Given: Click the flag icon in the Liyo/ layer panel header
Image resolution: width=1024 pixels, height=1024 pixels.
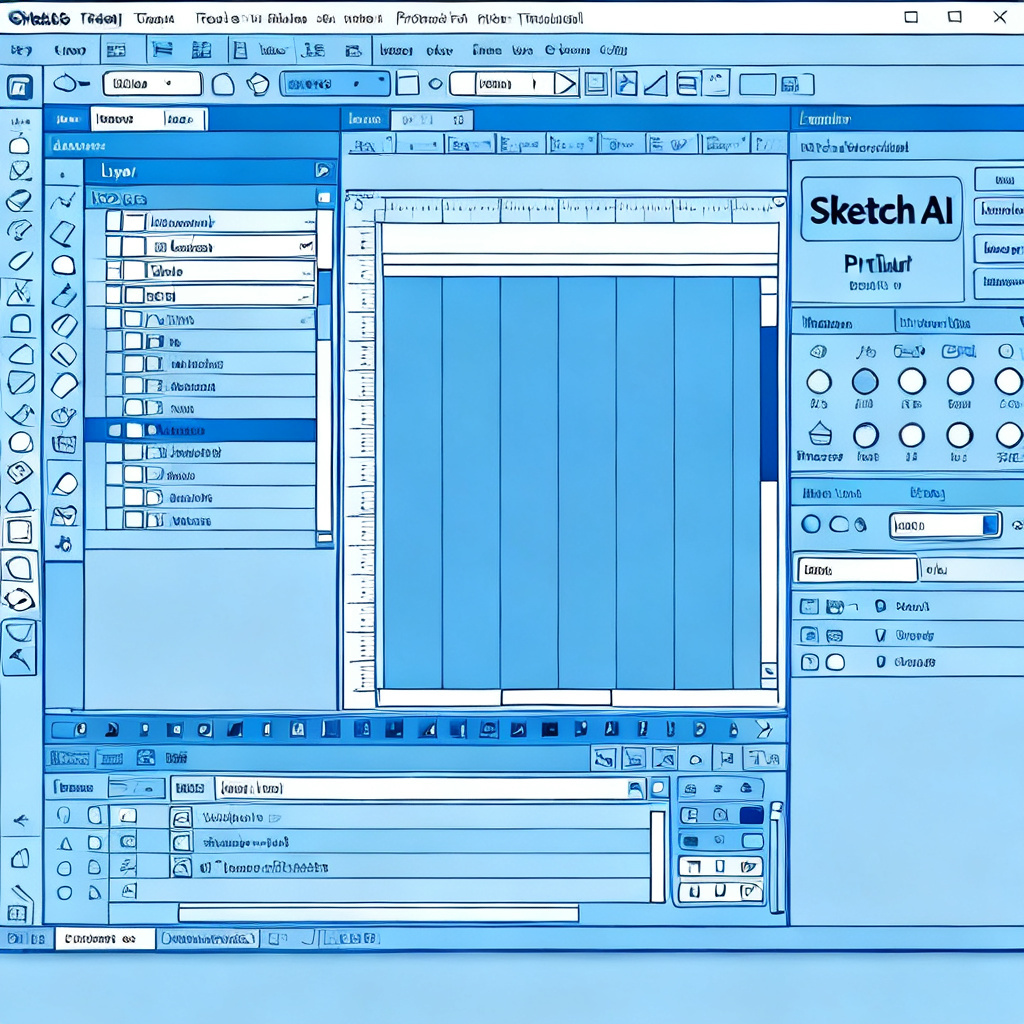Looking at the screenshot, I should (x=323, y=171).
